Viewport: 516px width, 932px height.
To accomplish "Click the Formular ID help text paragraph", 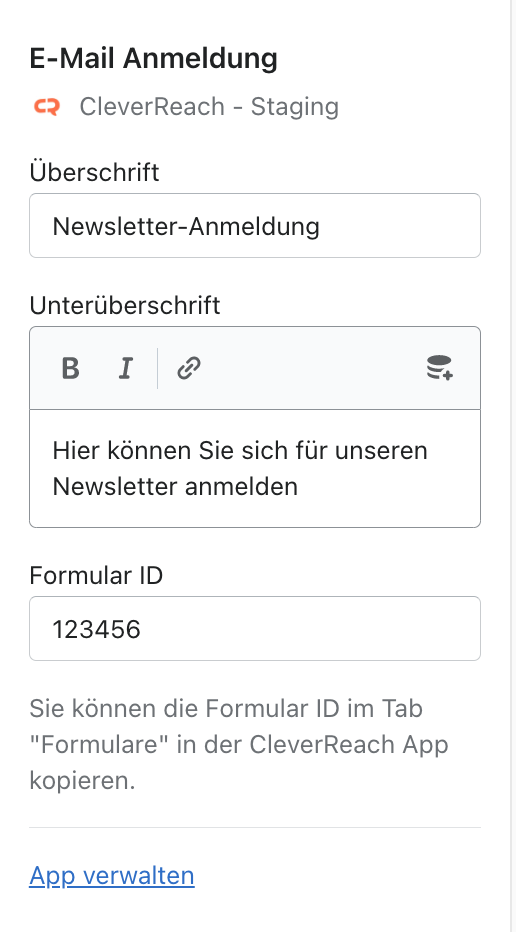I will (239, 745).
